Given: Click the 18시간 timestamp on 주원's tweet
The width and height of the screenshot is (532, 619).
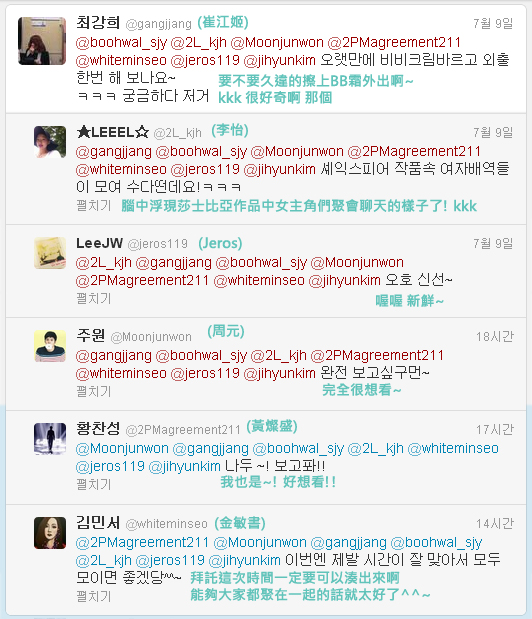Looking at the screenshot, I should point(495,337).
